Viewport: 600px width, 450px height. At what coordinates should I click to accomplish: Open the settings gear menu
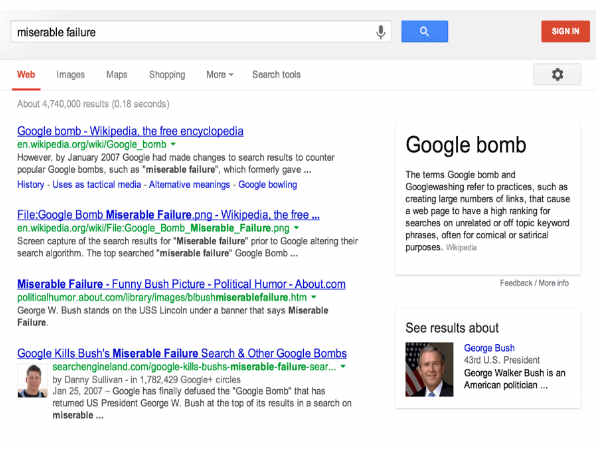coord(557,75)
